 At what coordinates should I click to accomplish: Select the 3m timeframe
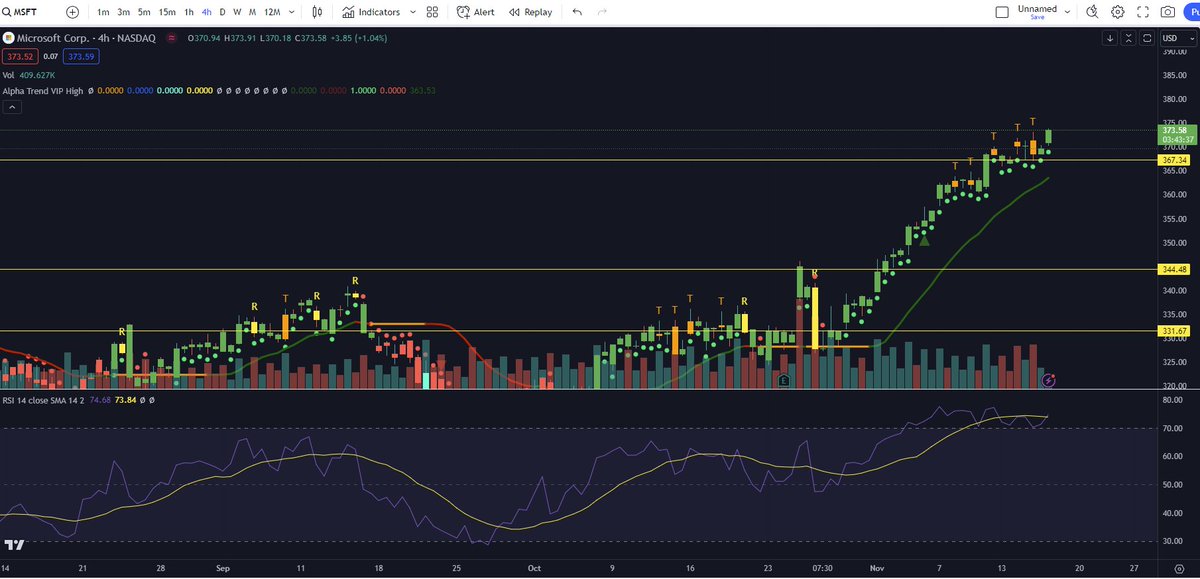click(123, 12)
